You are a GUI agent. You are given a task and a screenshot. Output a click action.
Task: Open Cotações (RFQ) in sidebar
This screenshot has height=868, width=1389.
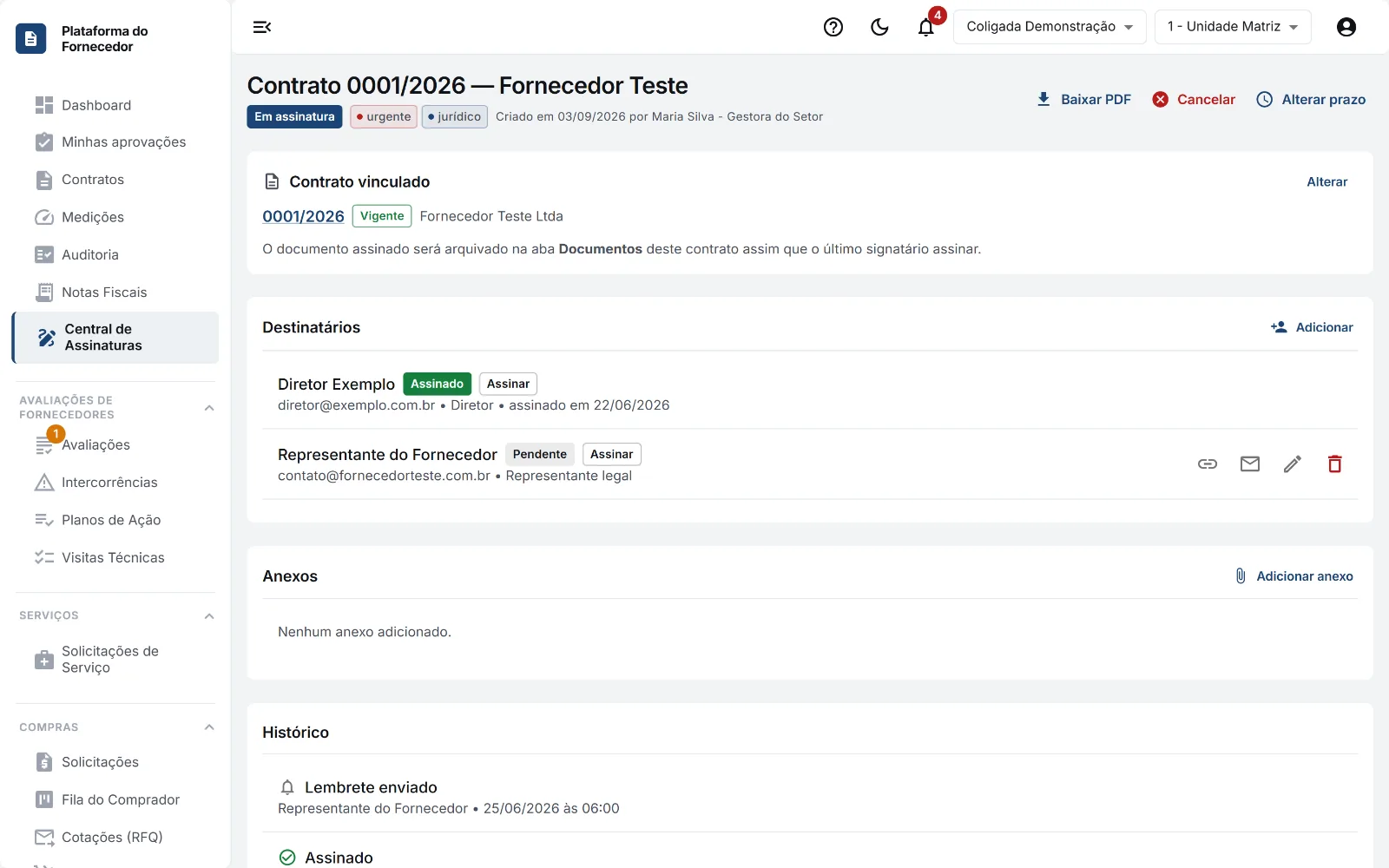coord(115,838)
